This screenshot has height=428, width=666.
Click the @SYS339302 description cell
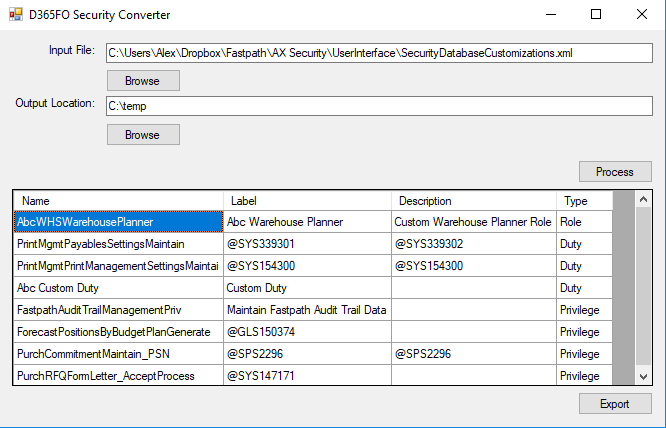point(474,244)
